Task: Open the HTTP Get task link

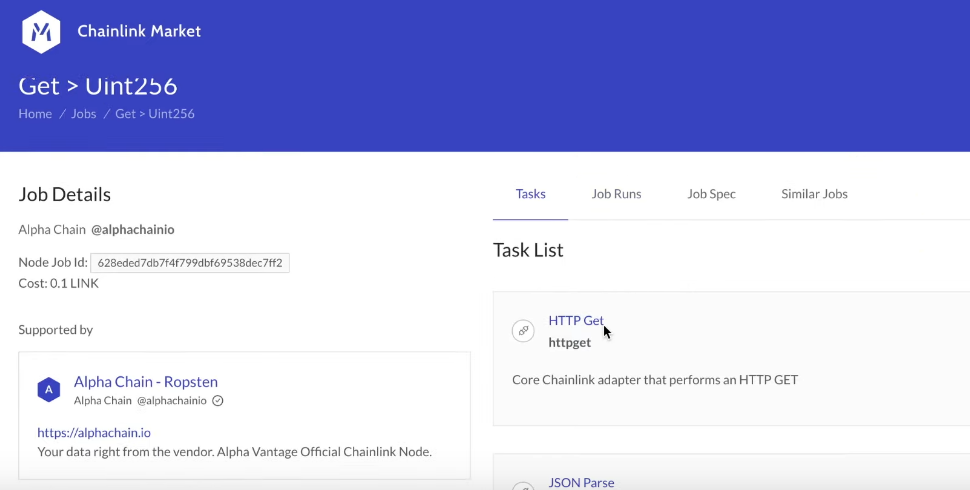Action: point(576,320)
